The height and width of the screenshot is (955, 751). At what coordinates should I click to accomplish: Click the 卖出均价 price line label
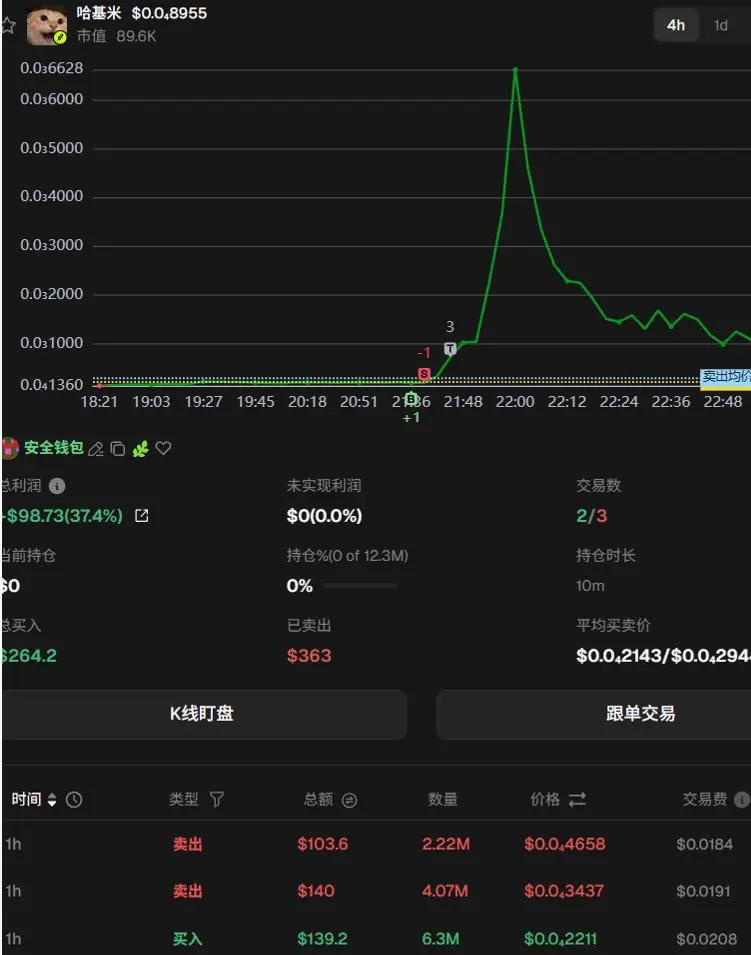point(726,376)
